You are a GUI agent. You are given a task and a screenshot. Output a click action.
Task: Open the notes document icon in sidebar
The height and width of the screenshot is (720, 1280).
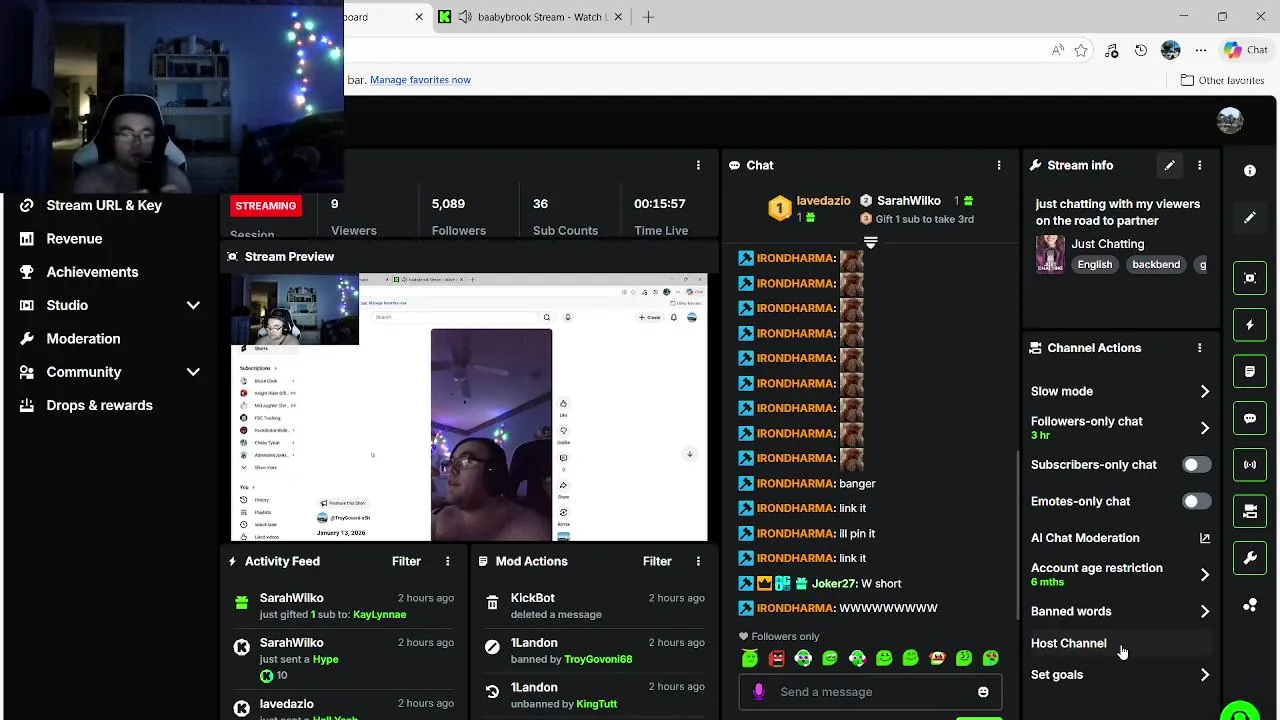(1250, 372)
